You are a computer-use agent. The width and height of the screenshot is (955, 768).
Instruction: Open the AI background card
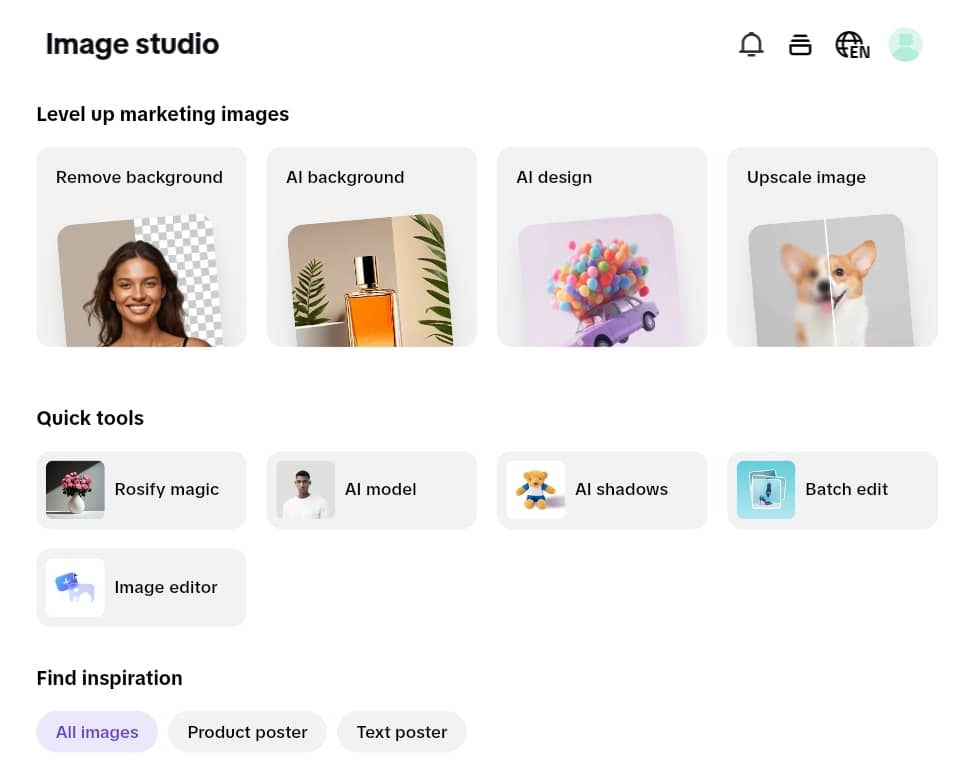372,247
